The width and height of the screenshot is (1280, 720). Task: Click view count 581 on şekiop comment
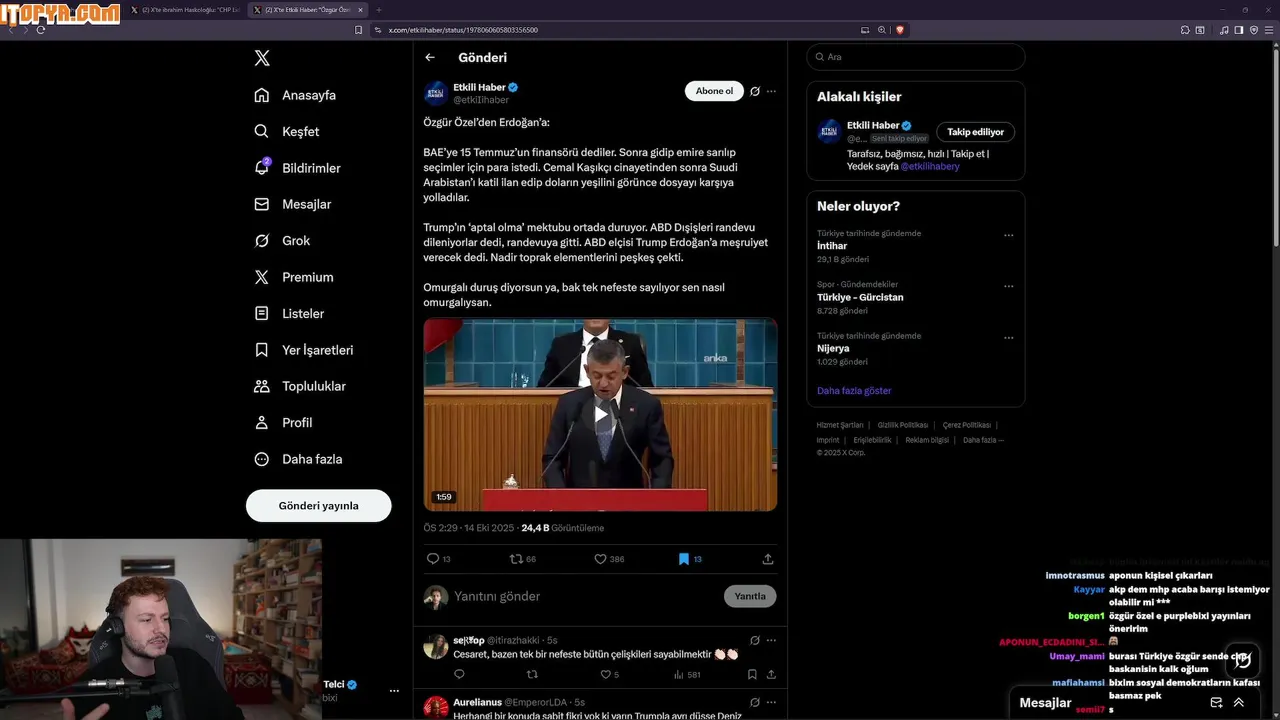(687, 675)
